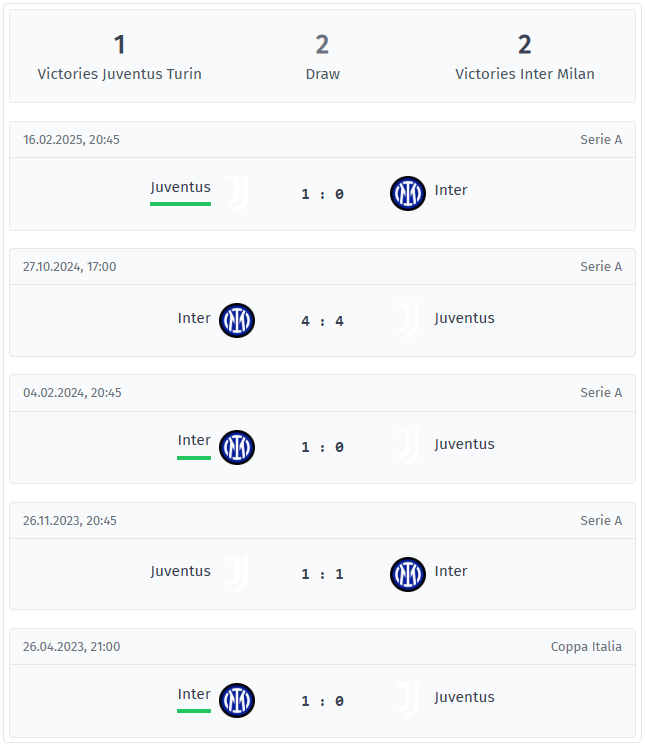The image size is (646, 748).
Task: Click the Juventus logo in the 4:4 draw match
Action: [x=408, y=320]
